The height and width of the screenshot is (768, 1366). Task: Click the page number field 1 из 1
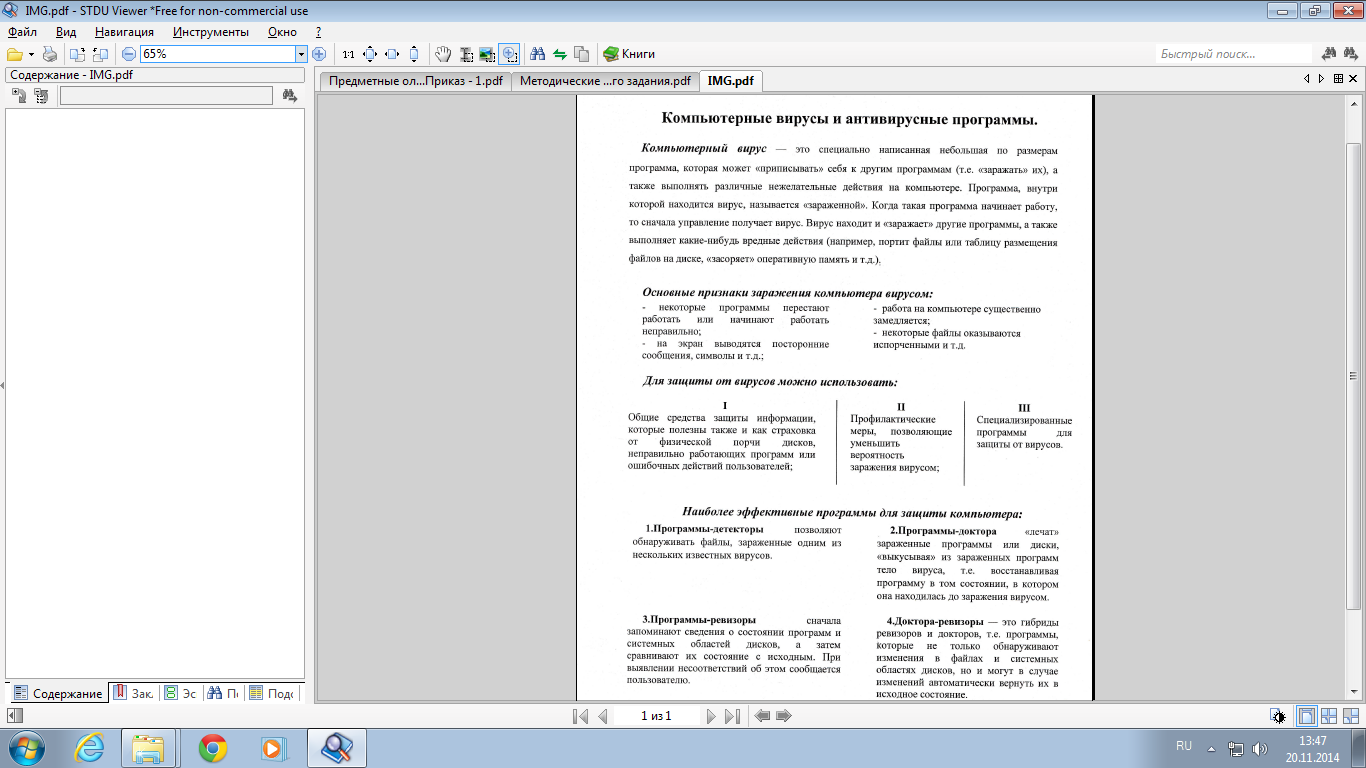656,716
